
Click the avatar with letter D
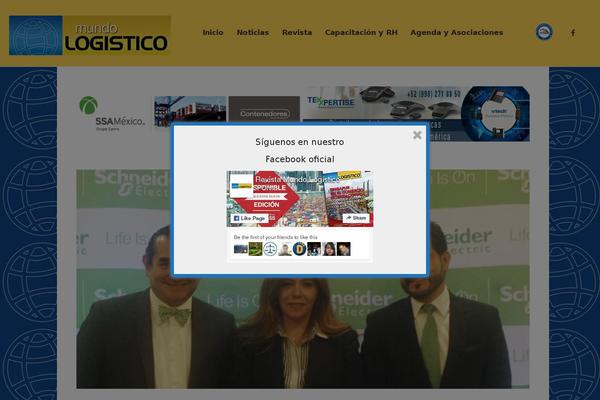click(x=299, y=249)
